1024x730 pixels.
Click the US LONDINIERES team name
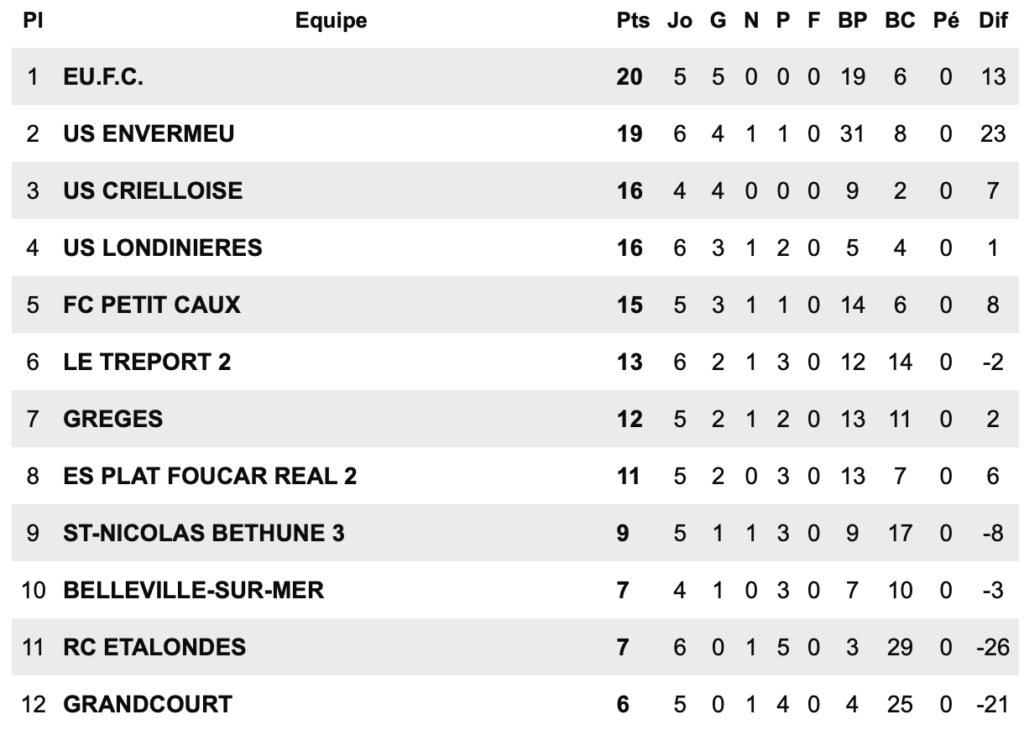coord(163,247)
